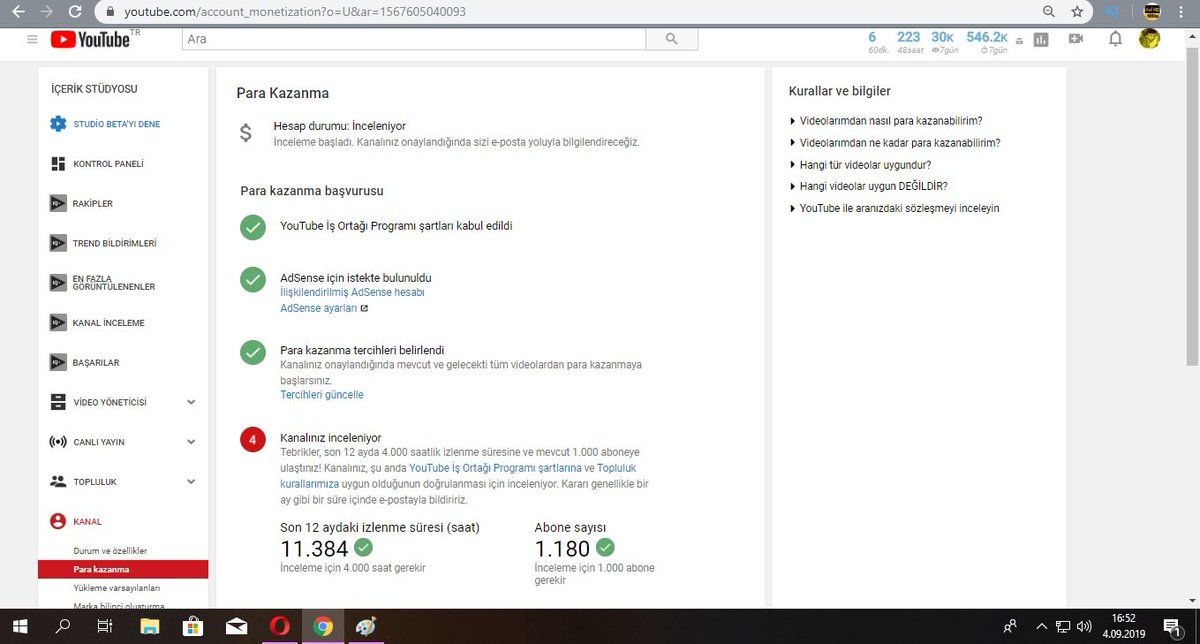The image size is (1200, 644).
Task: Open Windows Task View
Action: 104,626
